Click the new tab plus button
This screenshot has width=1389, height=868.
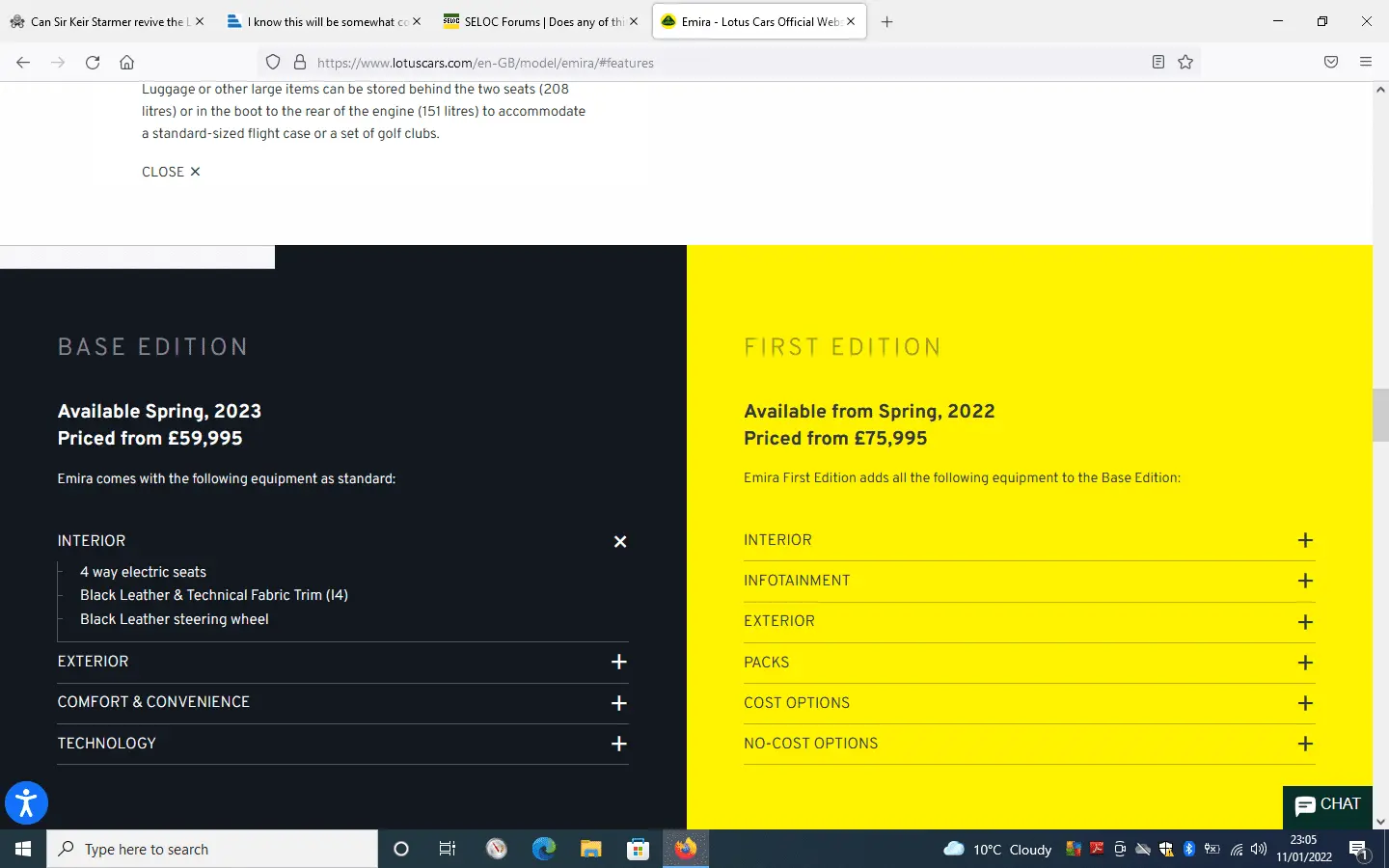[x=886, y=21]
